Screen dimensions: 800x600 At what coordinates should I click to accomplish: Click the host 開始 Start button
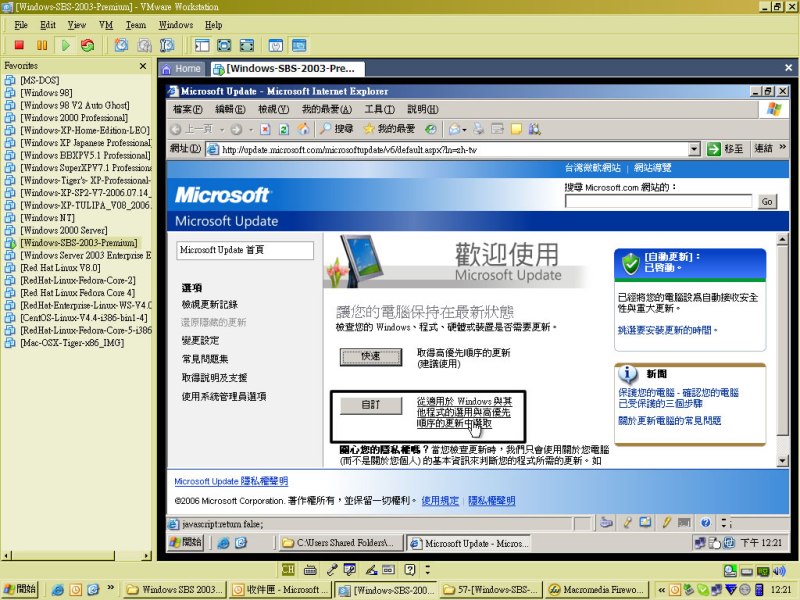20,589
